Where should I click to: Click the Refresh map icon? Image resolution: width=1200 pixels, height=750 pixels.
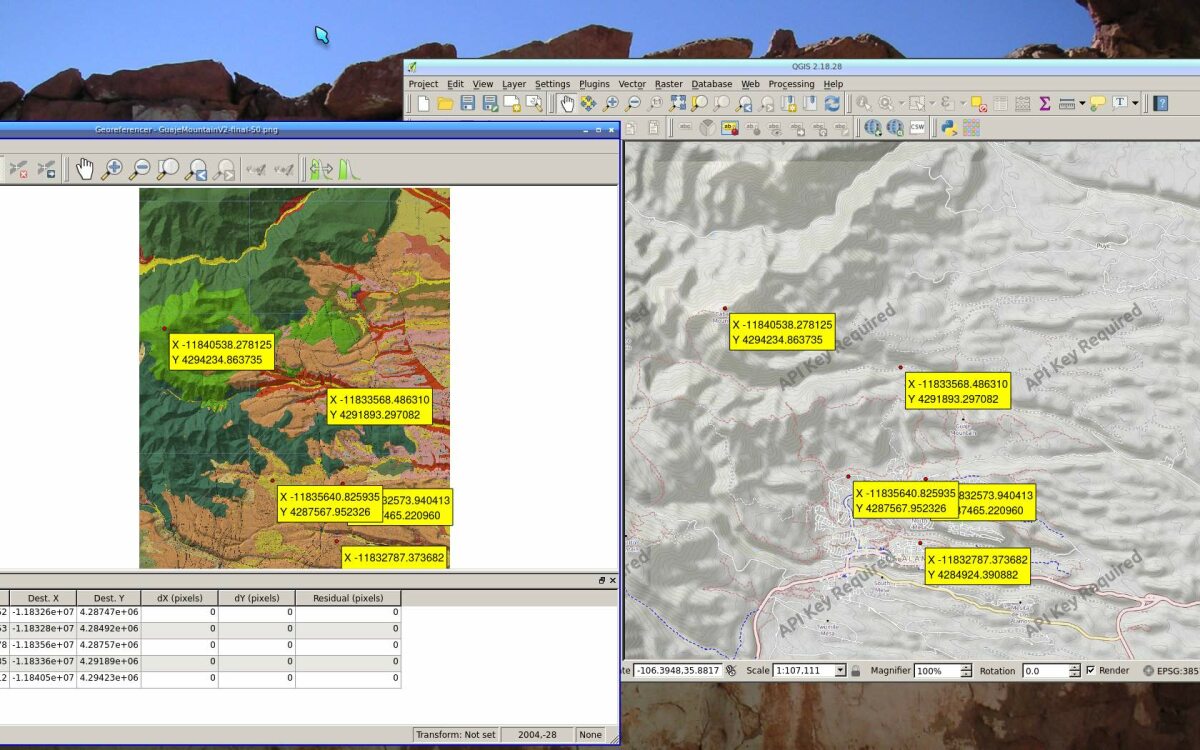[x=832, y=103]
